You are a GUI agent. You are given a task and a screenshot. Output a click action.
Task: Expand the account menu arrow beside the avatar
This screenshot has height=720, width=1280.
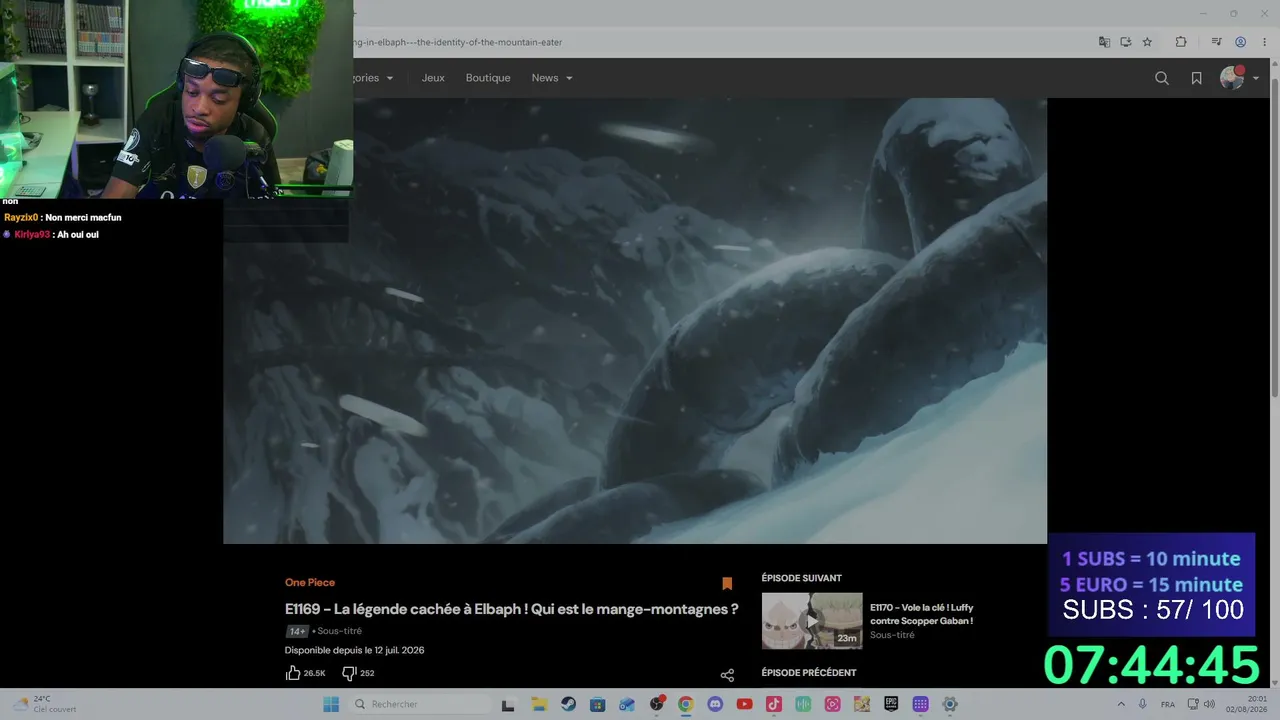[1256, 78]
